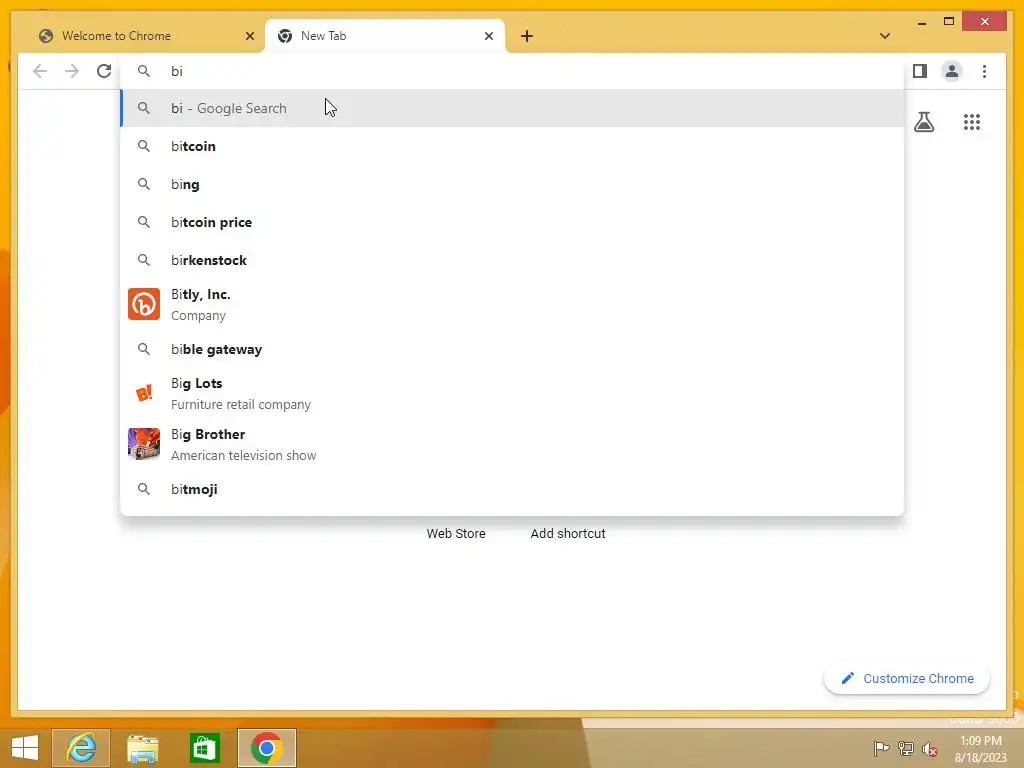Image resolution: width=1024 pixels, height=768 pixels.
Task: Click the Customize Chrome button
Action: [x=907, y=679]
